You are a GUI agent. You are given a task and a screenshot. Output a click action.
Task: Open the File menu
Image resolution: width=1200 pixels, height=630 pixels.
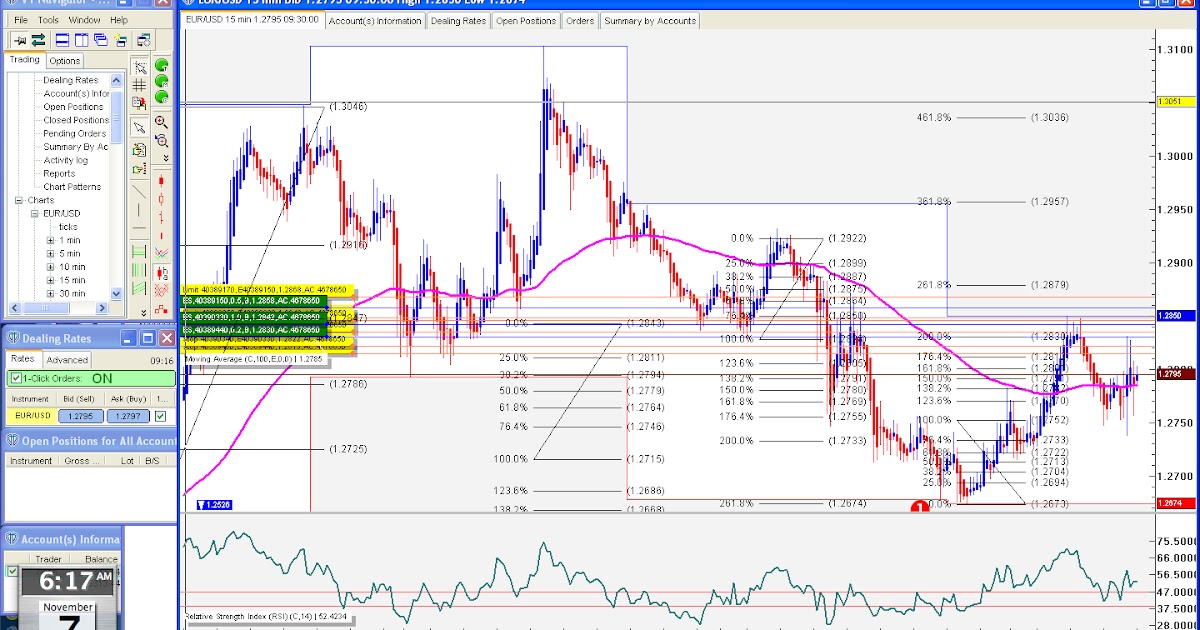[21, 19]
